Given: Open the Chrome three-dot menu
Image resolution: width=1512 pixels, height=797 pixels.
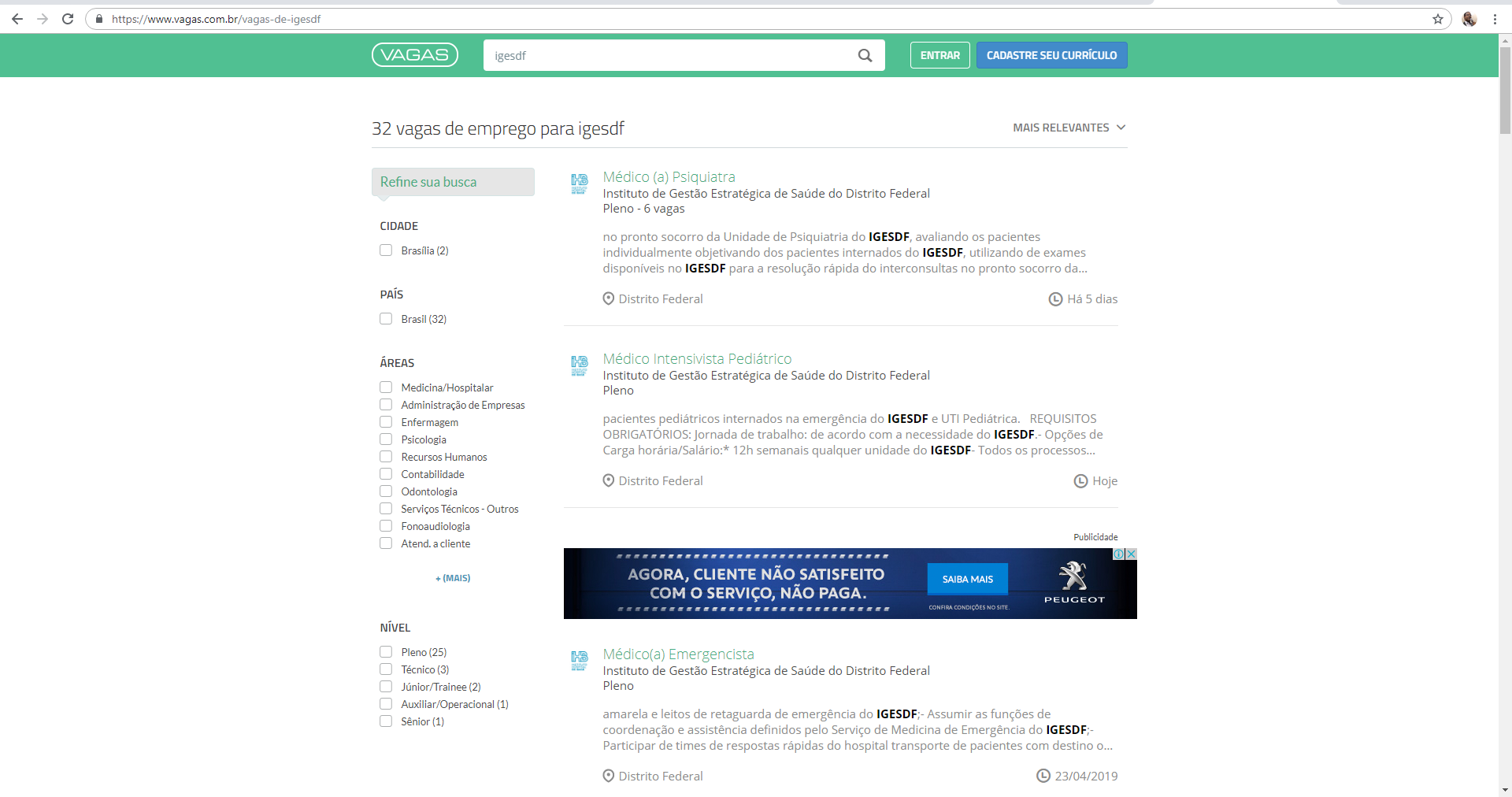Looking at the screenshot, I should tap(1495, 19).
